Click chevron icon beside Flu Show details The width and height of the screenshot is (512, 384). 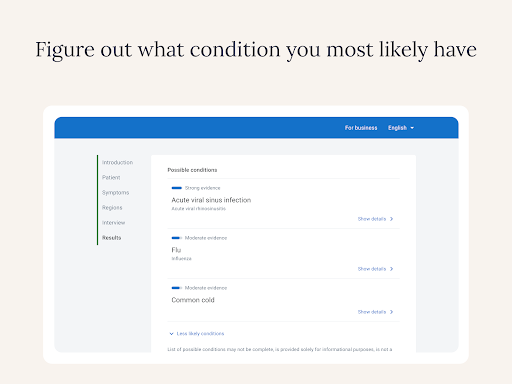click(392, 269)
